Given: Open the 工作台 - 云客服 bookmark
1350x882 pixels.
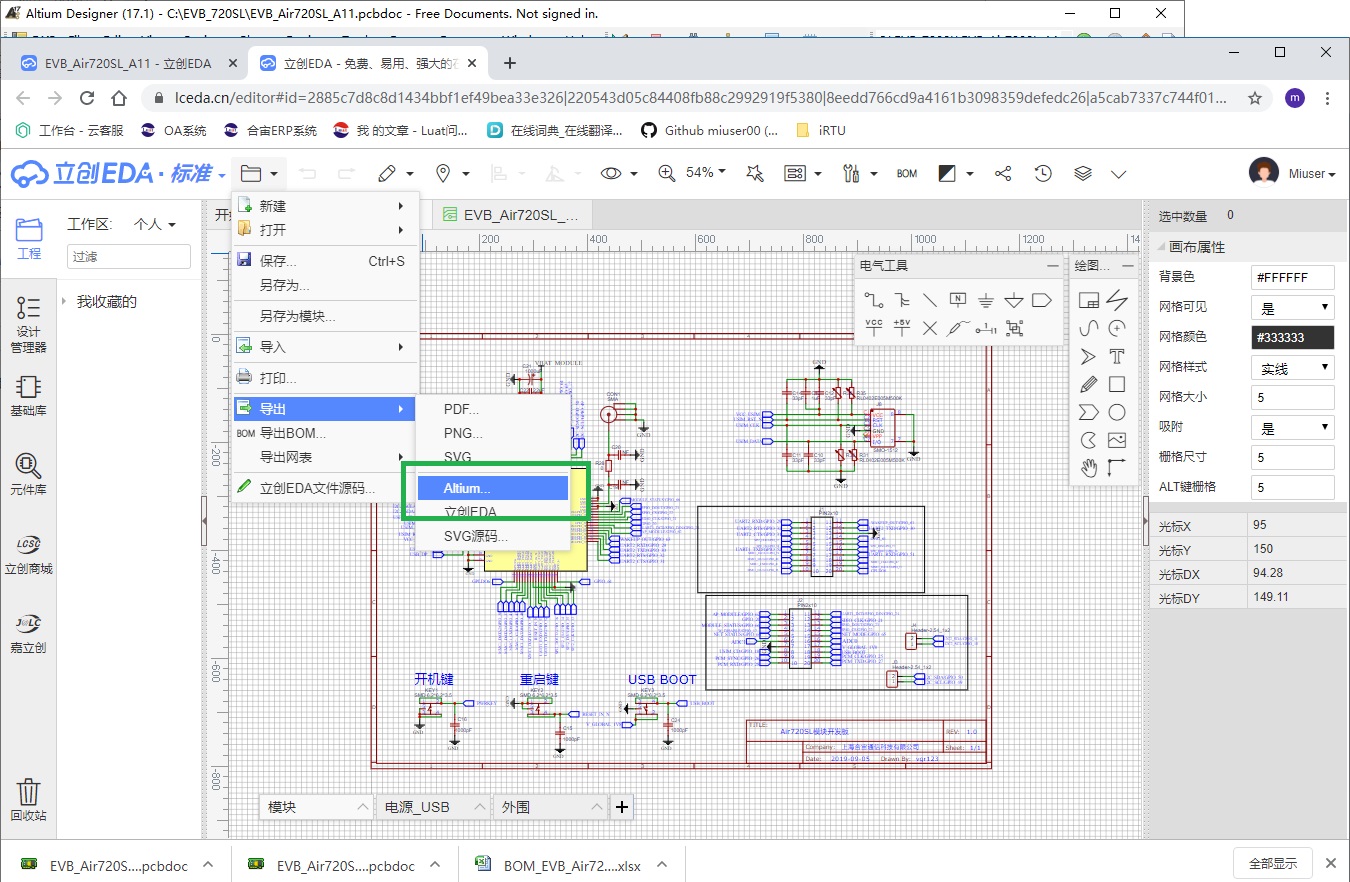Looking at the screenshot, I should click(x=70, y=130).
